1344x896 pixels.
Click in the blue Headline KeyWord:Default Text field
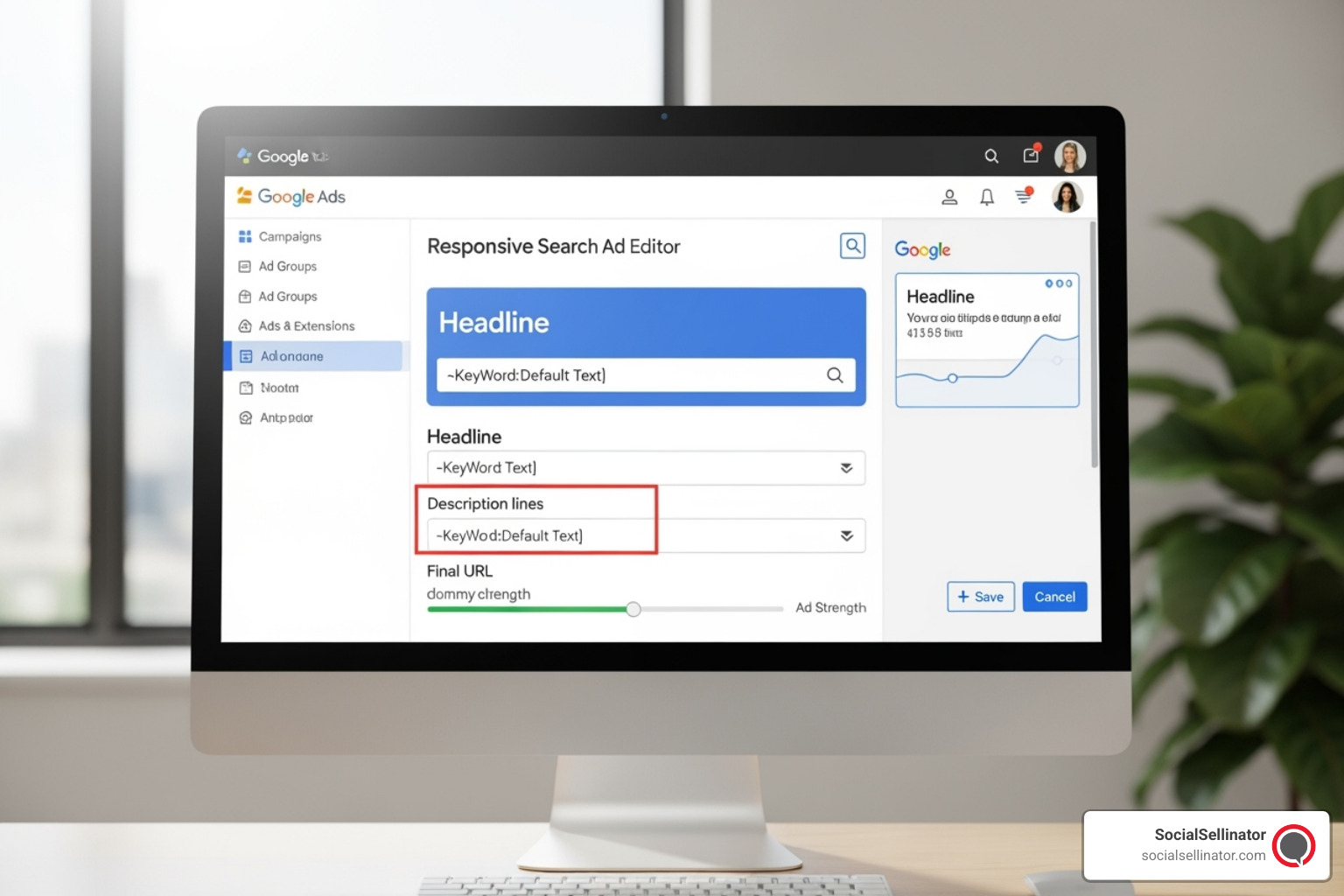(x=646, y=375)
